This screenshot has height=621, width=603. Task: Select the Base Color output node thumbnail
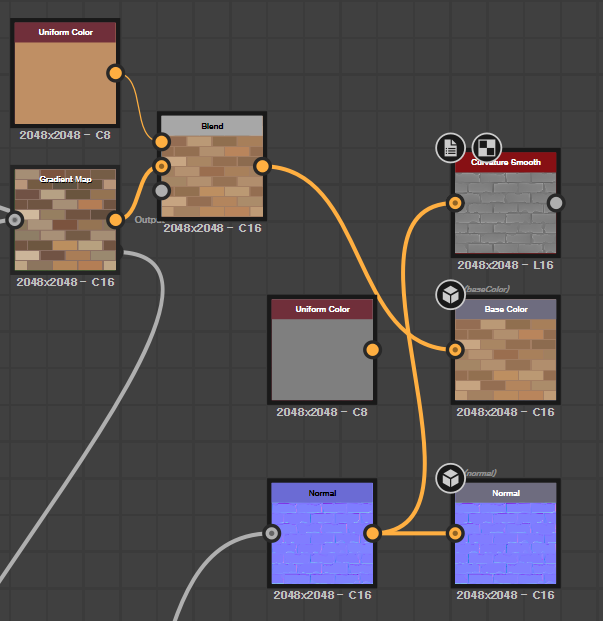506,360
